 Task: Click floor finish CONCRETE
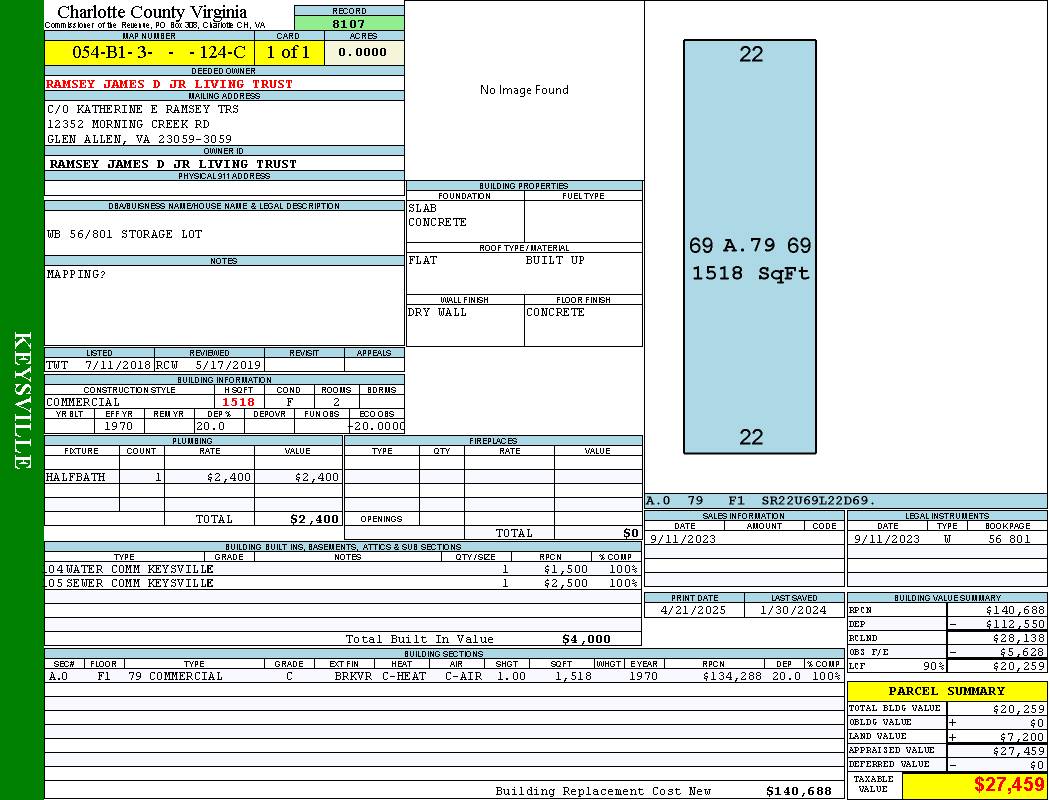coord(555,312)
